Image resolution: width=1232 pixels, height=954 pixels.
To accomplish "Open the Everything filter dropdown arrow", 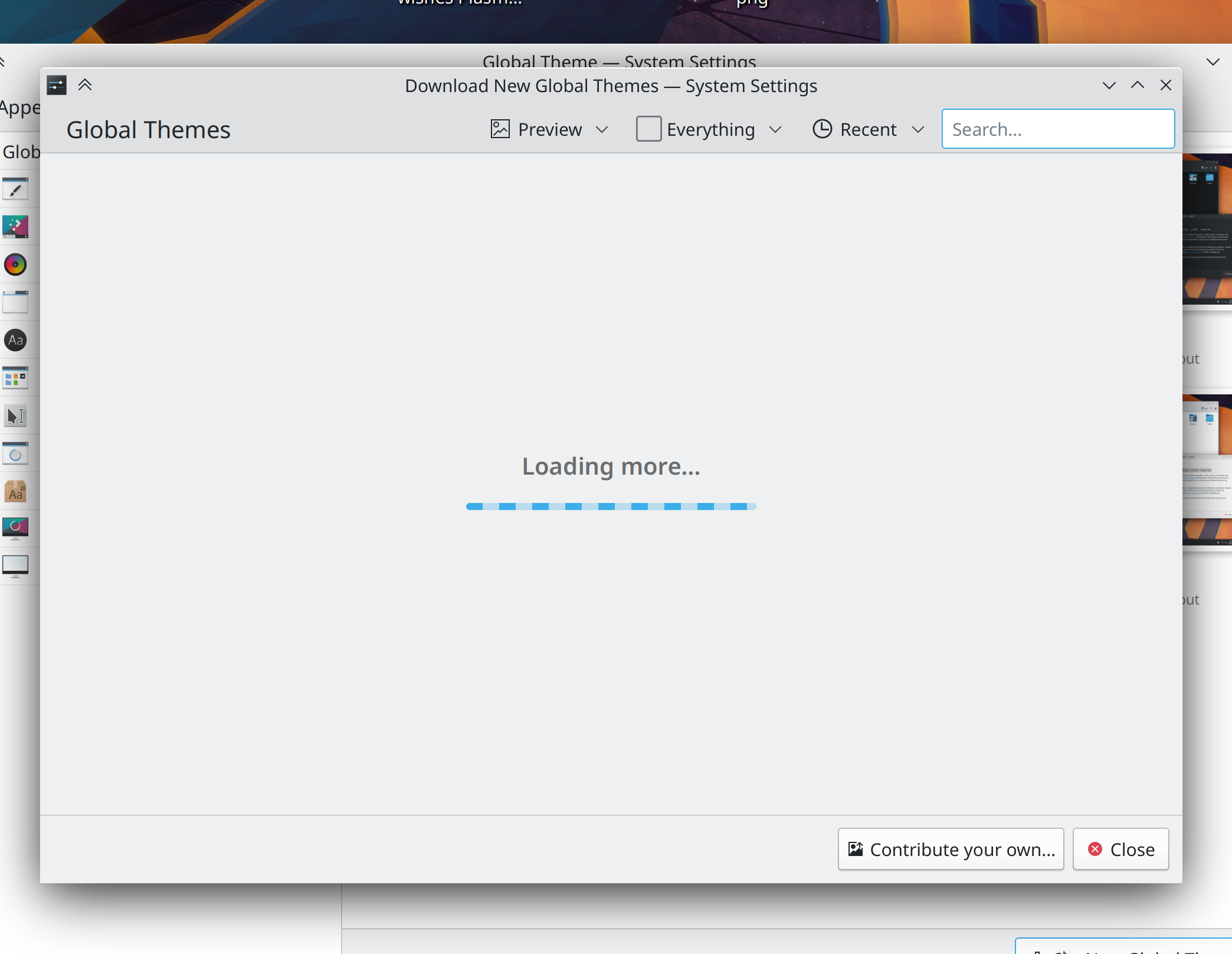I will click(x=775, y=129).
